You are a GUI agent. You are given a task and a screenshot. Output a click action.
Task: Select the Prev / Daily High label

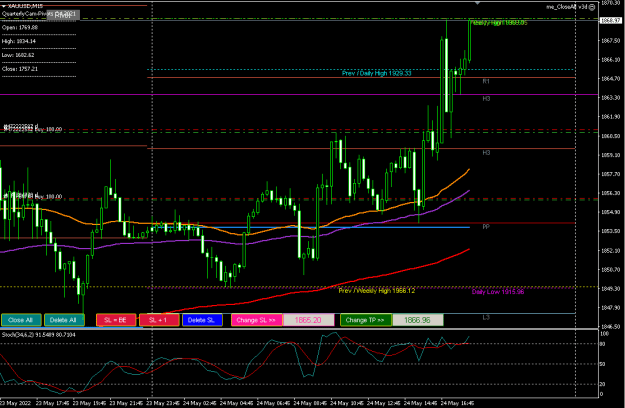(x=376, y=73)
